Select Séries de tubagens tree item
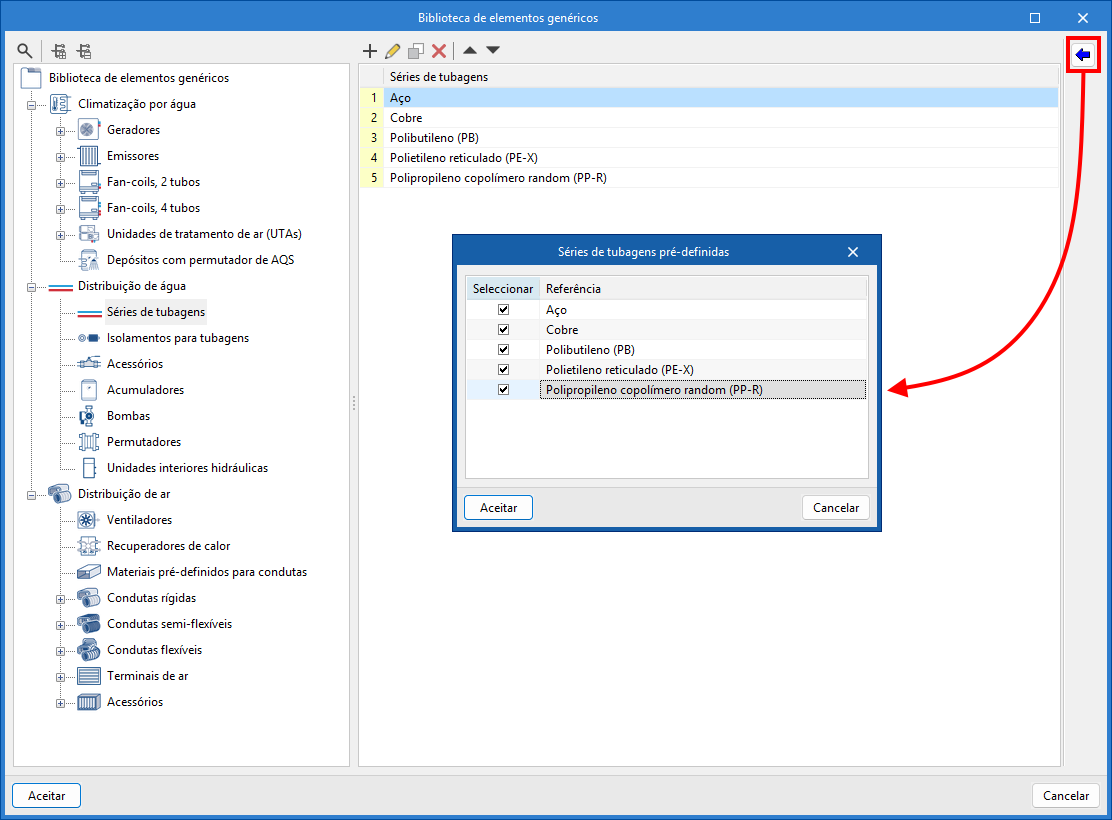Image resolution: width=1112 pixels, height=820 pixels. (156, 312)
